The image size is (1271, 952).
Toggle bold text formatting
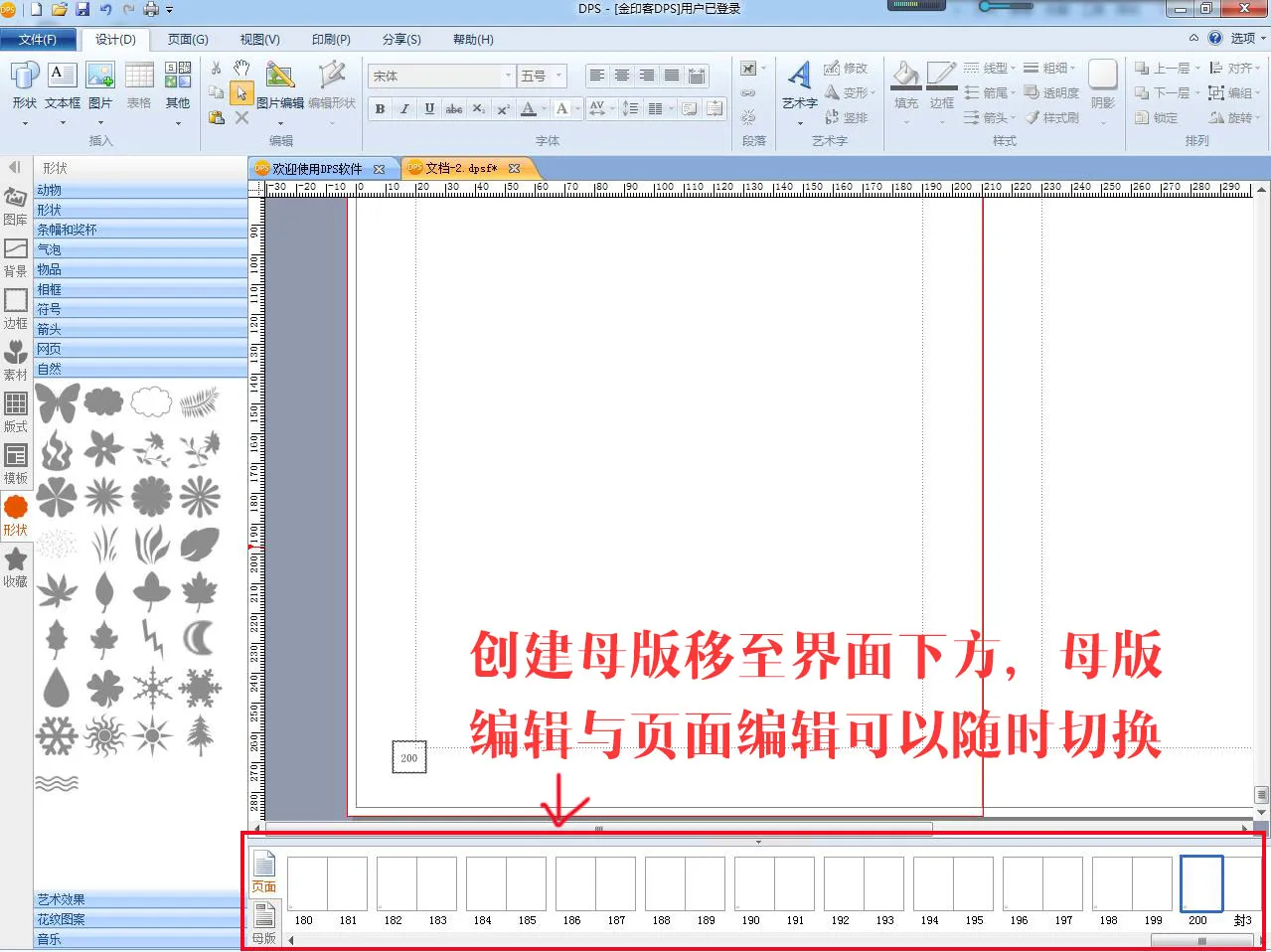point(381,109)
